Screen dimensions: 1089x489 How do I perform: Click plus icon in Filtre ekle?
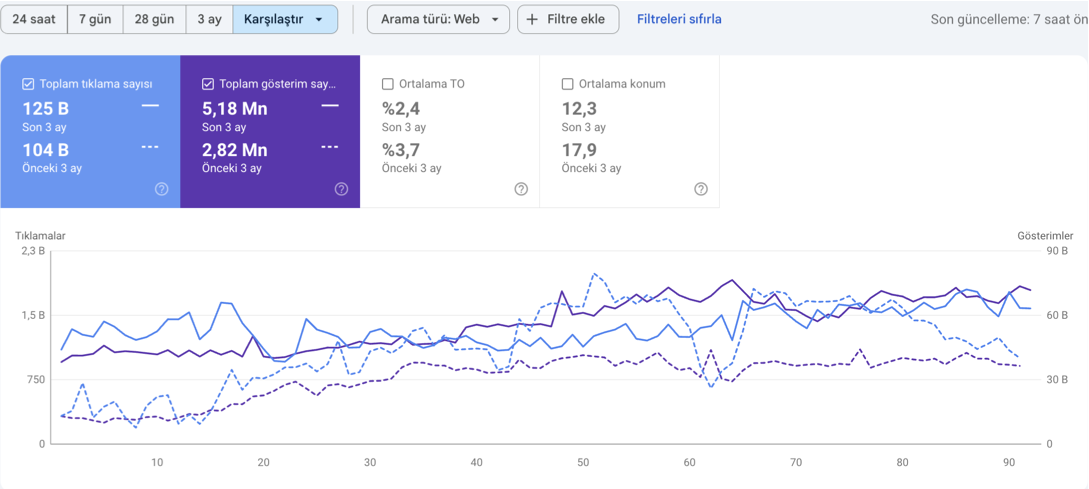(532, 19)
